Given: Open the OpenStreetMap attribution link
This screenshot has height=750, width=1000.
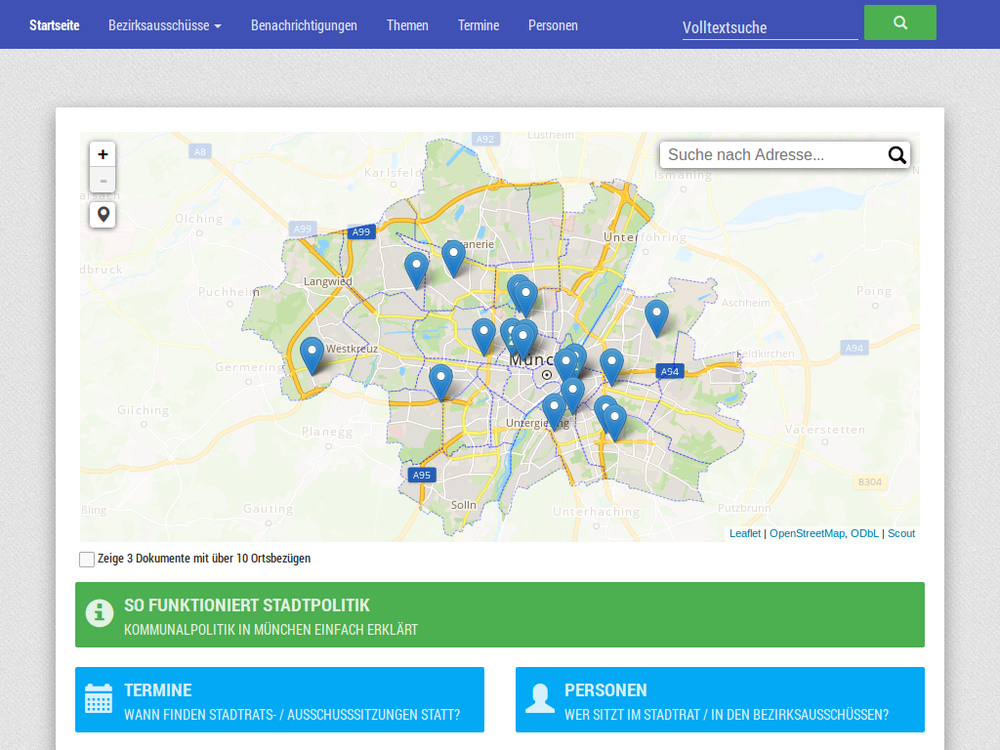Looking at the screenshot, I should point(807,533).
